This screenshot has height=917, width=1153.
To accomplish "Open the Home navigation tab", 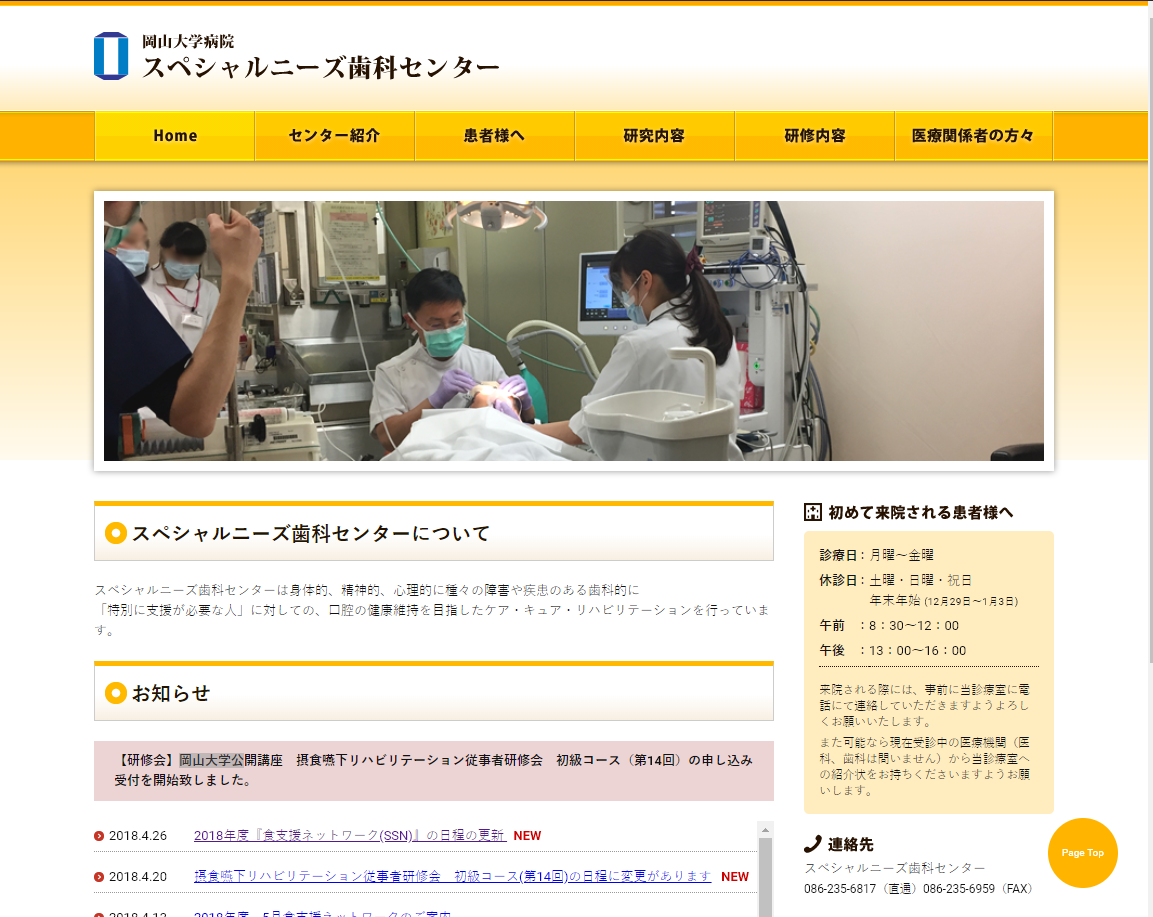I will pyautogui.click(x=175, y=135).
